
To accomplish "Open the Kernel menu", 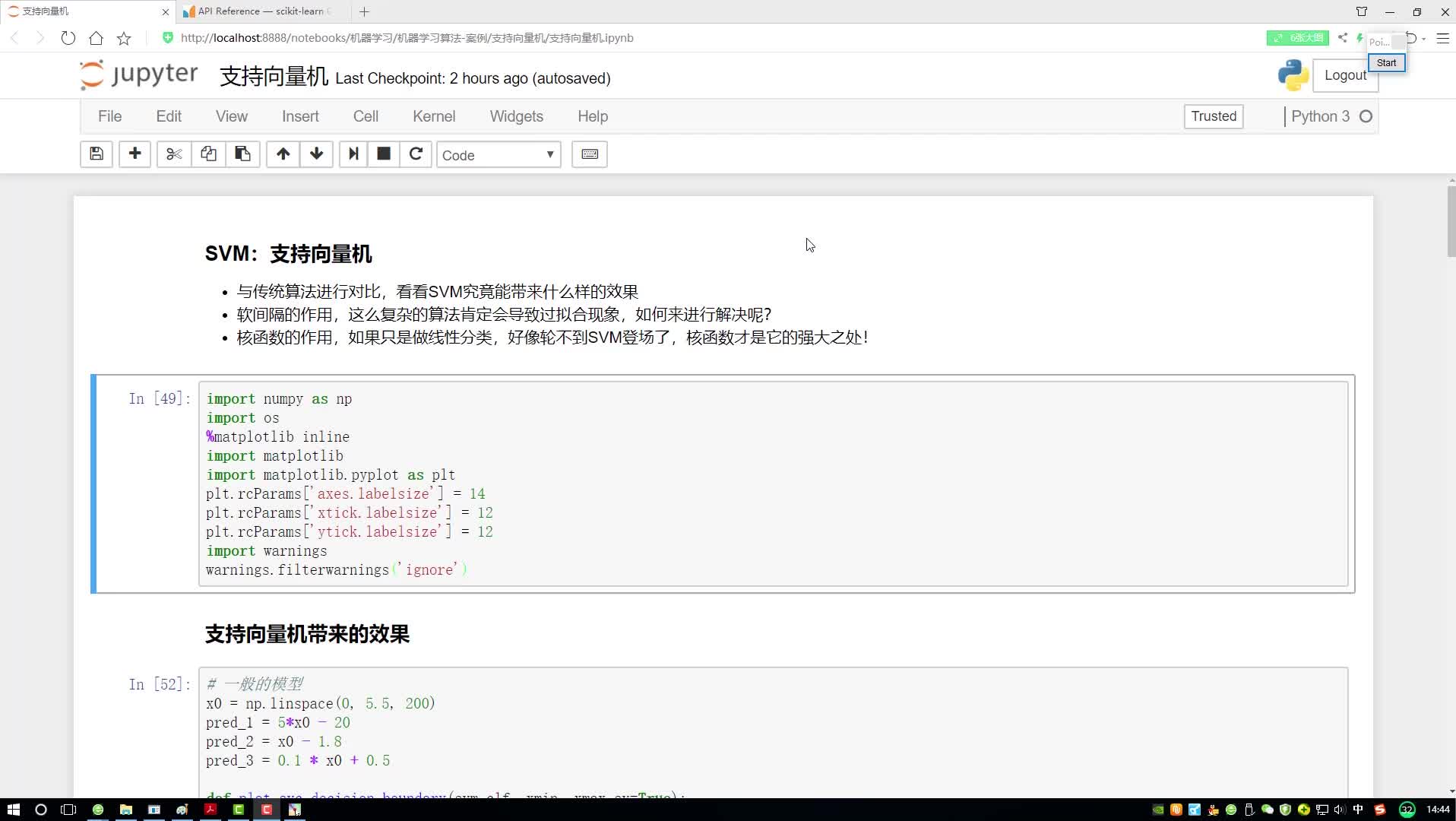I will 434,116.
